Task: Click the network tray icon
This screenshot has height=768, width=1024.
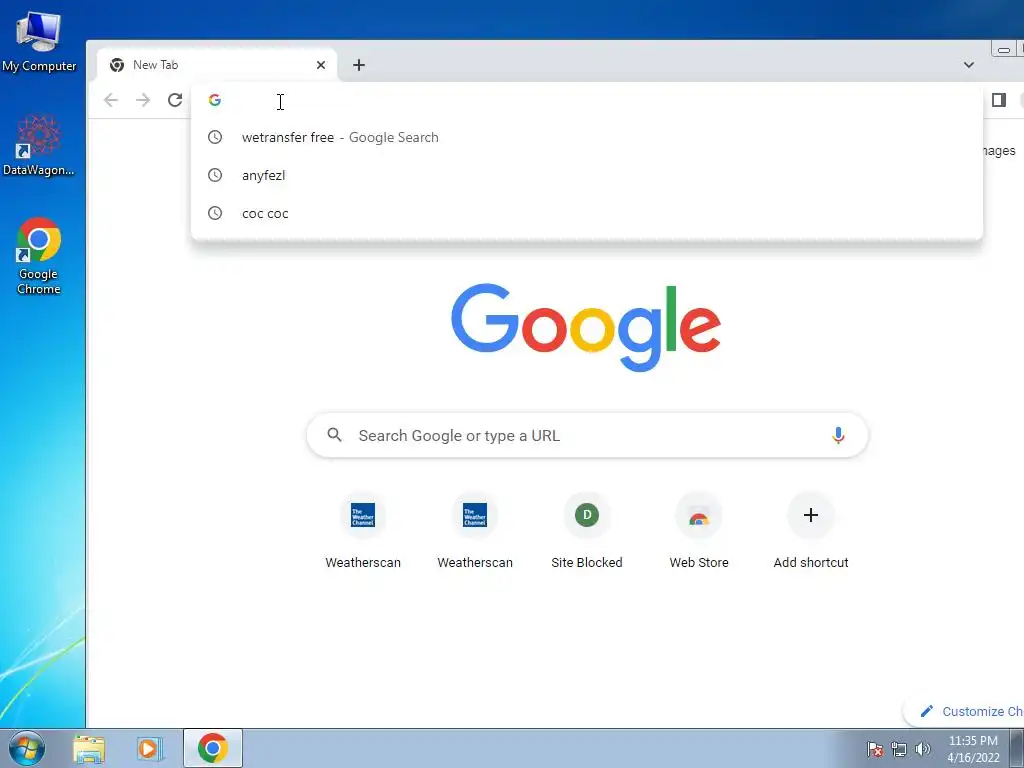Action: (x=899, y=749)
